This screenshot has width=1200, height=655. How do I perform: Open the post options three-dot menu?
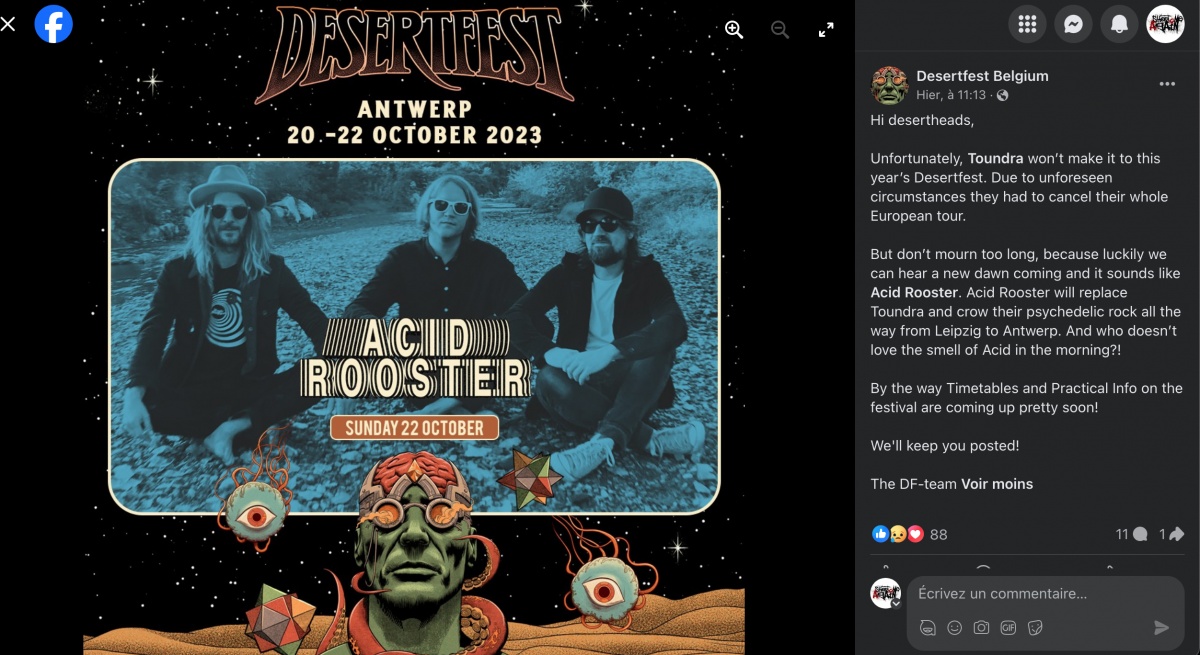tap(1167, 84)
